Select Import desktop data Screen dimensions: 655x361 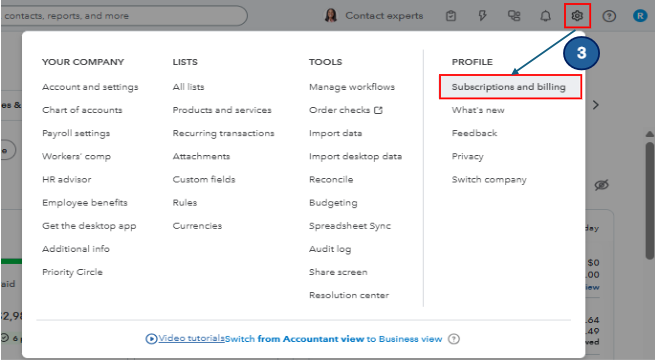pos(355,157)
